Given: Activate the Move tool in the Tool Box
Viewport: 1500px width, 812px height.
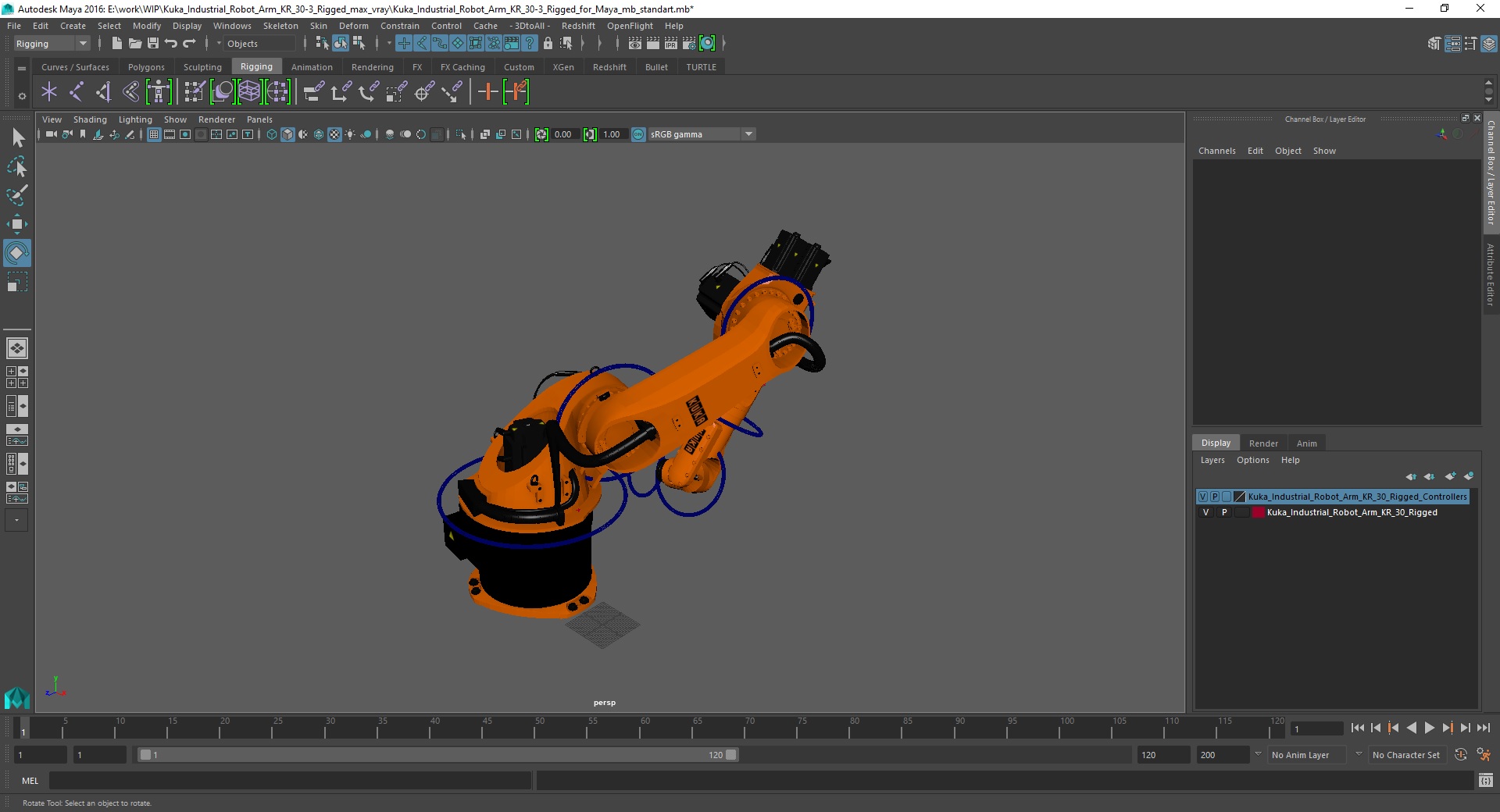Looking at the screenshot, I should tap(17, 224).
